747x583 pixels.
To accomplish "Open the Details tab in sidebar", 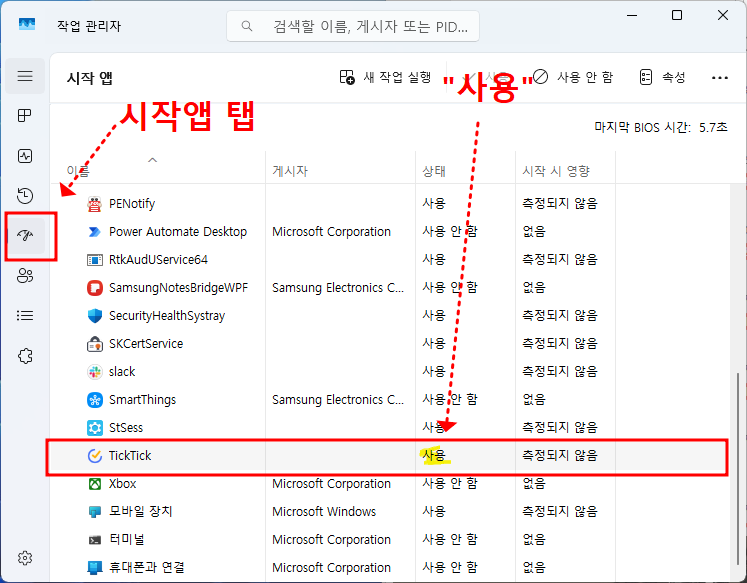I will (25, 315).
